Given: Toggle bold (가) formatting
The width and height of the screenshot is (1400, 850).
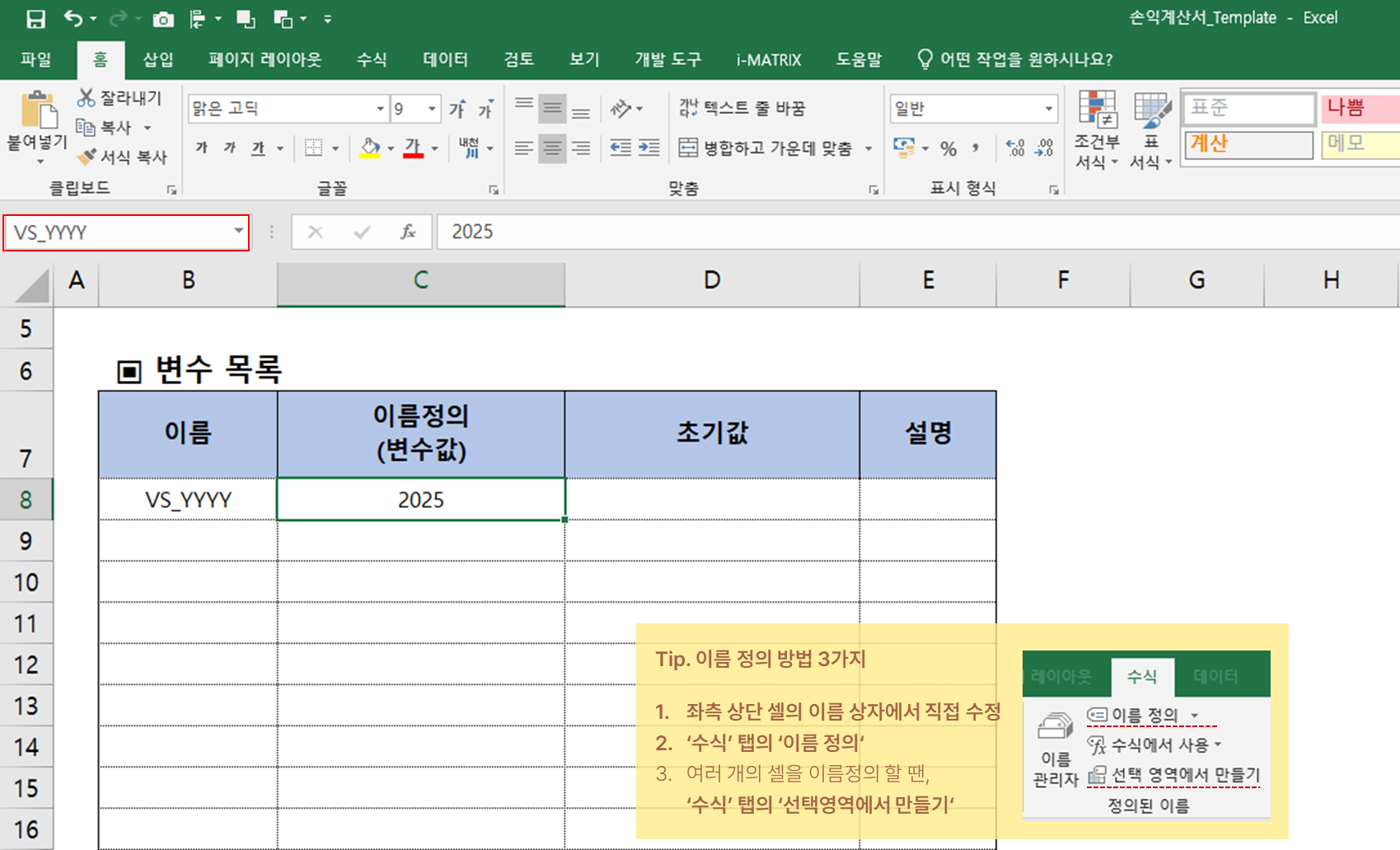Looking at the screenshot, I should pos(202,148).
